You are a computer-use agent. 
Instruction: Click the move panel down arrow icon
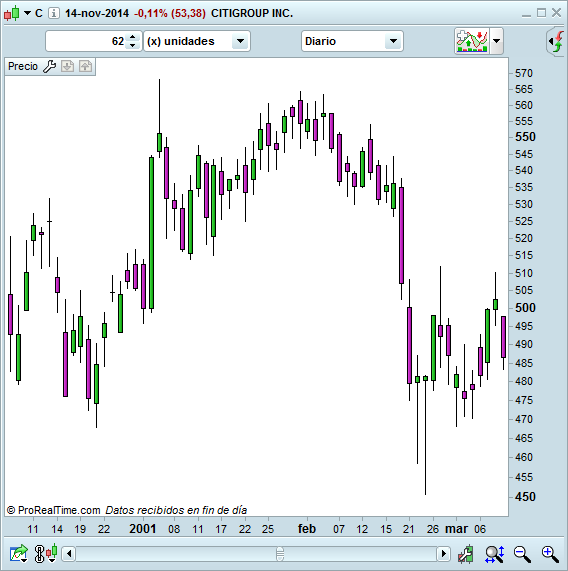tap(67, 66)
